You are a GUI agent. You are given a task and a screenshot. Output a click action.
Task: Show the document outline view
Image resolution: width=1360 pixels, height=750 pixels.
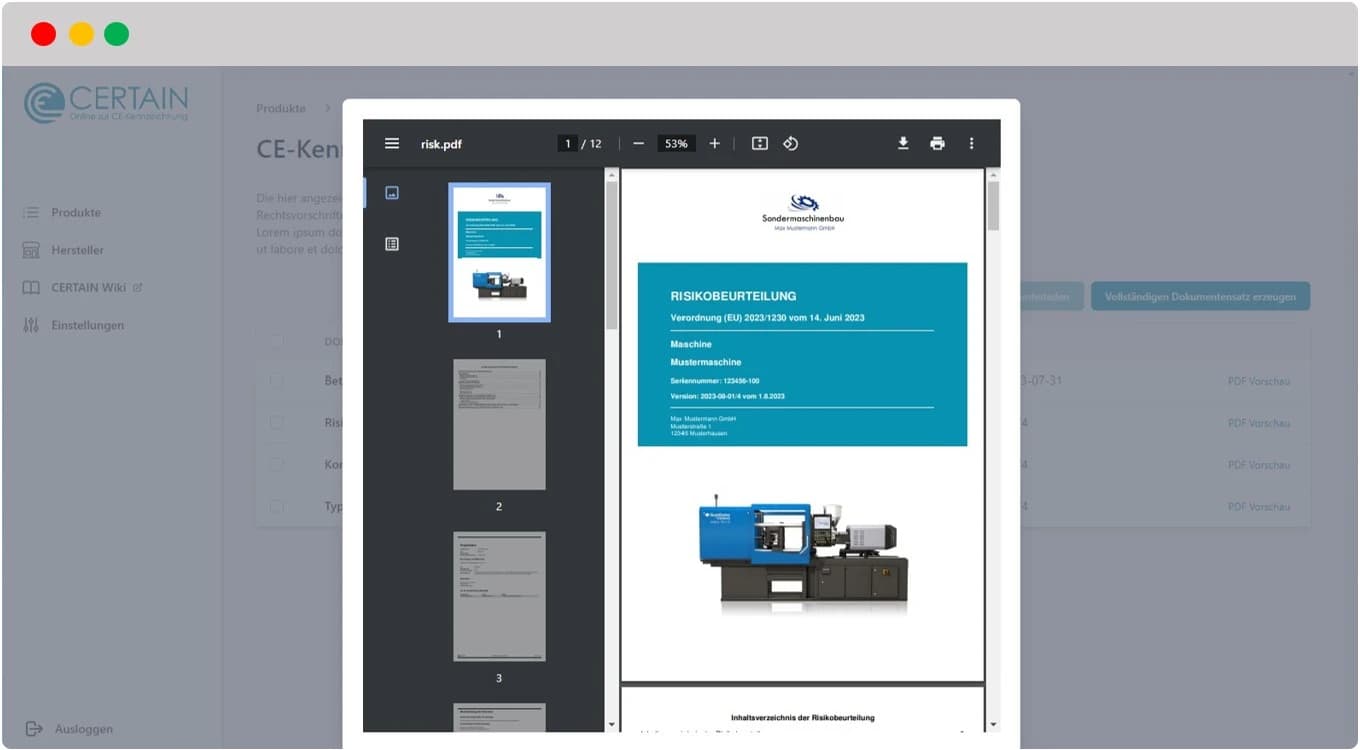click(392, 244)
